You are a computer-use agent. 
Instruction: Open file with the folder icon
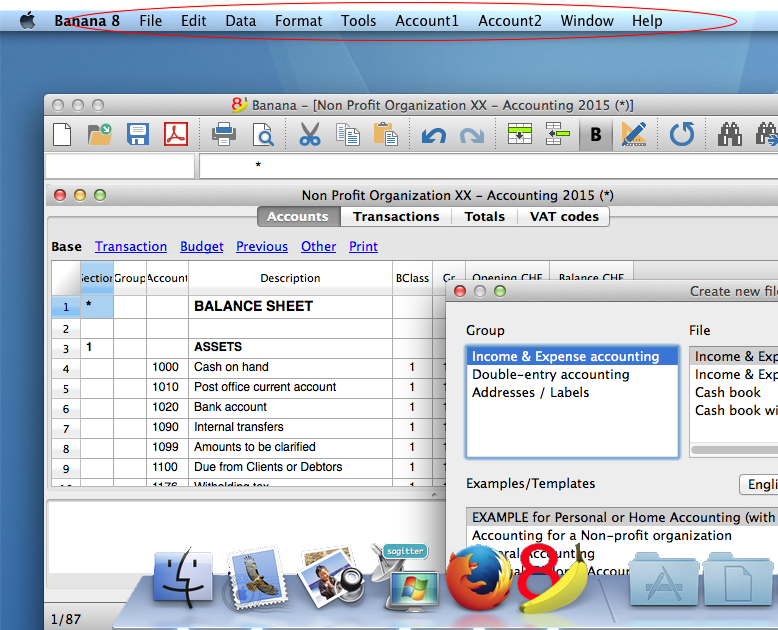(x=99, y=134)
